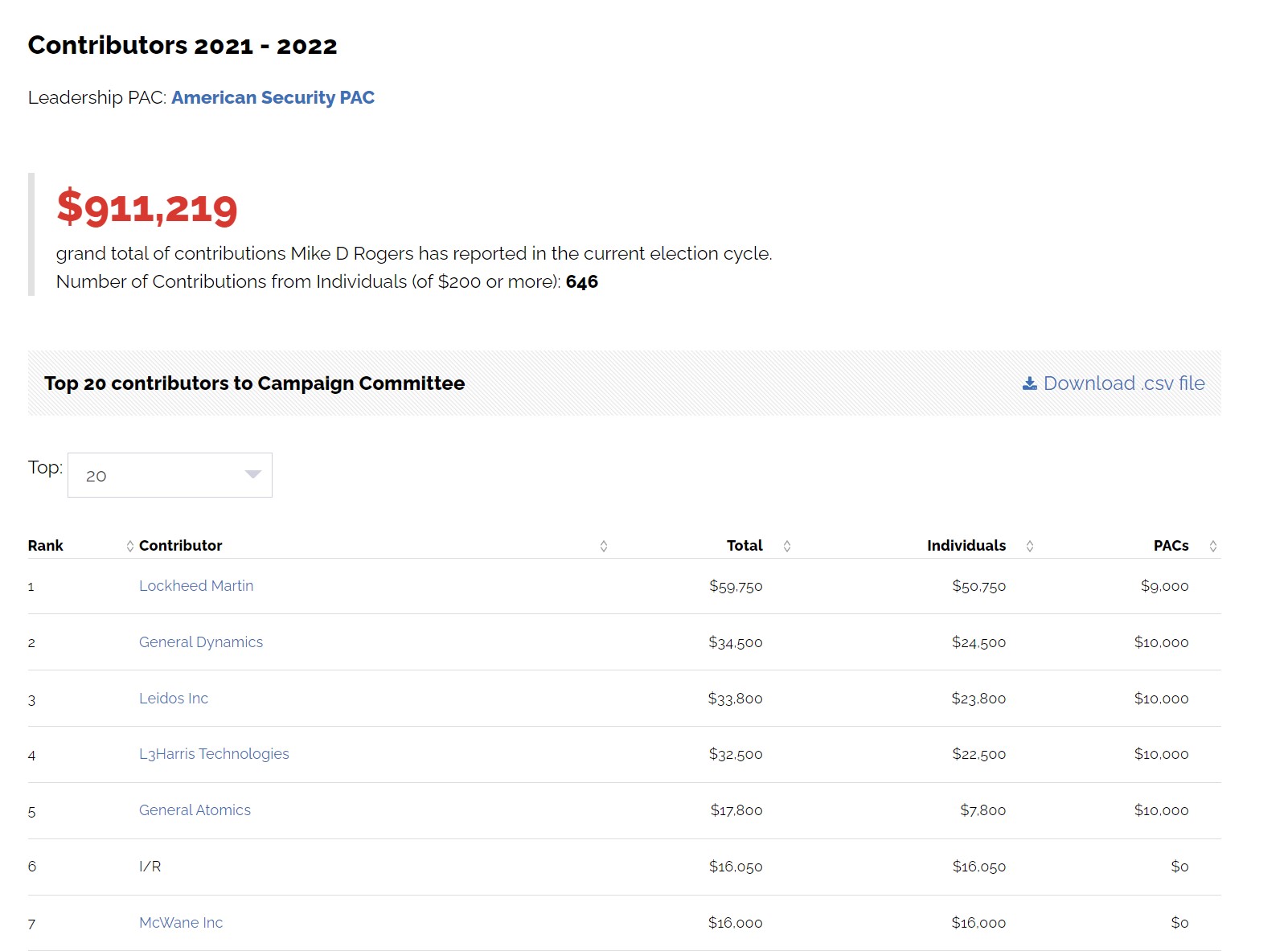Sort by Individuals column arrows
This screenshot has height=951, width=1288.
click(1029, 547)
